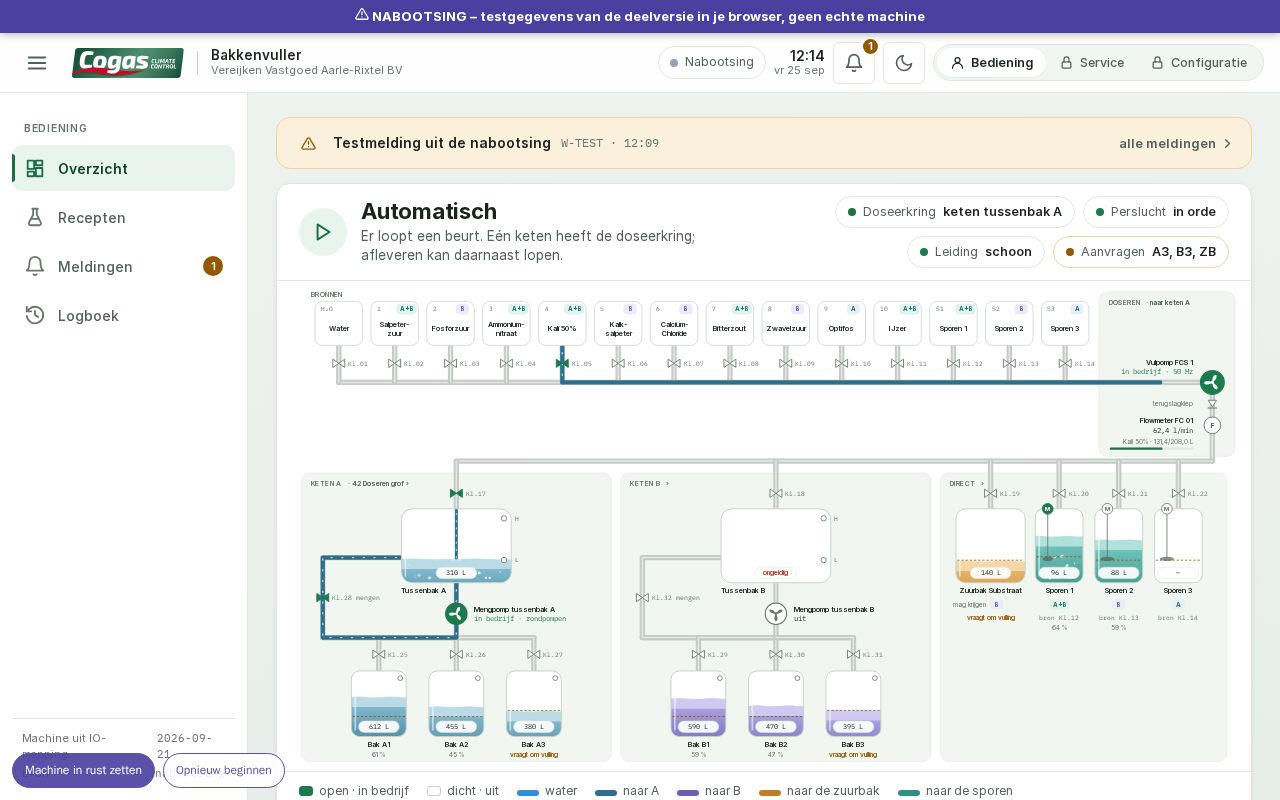Screen dimensions: 1280x800
Task: Click the Vulpomp FCS 1 pump icon
Action: pyautogui.click(x=1212, y=382)
